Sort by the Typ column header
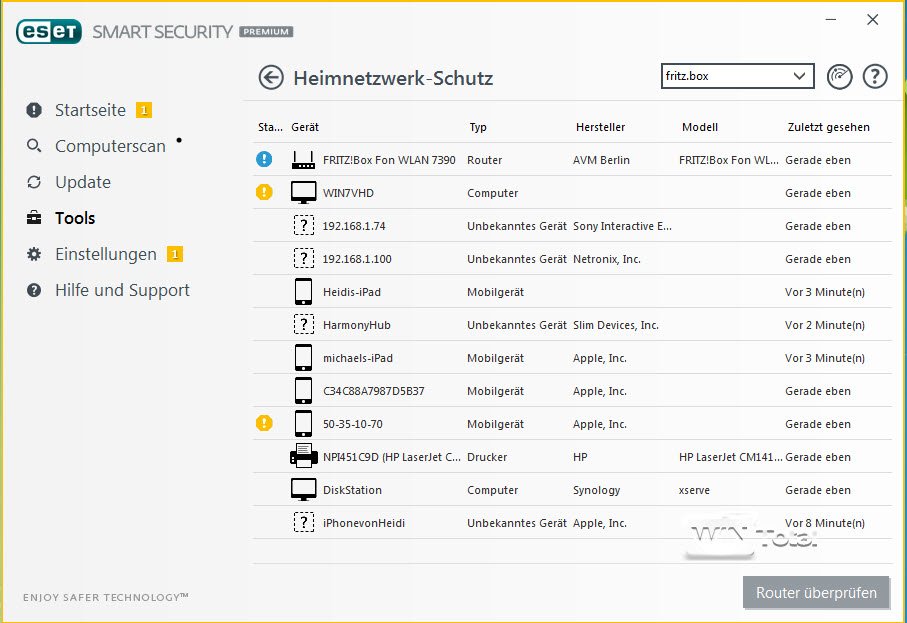 coord(478,127)
